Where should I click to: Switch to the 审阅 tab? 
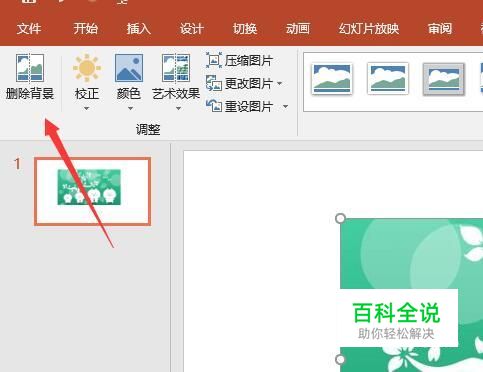440,29
